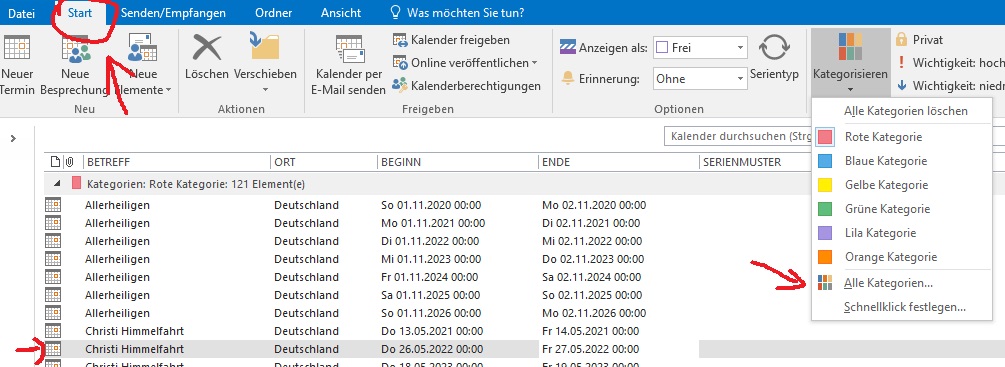Select Rote Kategorie in the menu
The width and height of the screenshot is (1005, 367).
tap(902, 136)
